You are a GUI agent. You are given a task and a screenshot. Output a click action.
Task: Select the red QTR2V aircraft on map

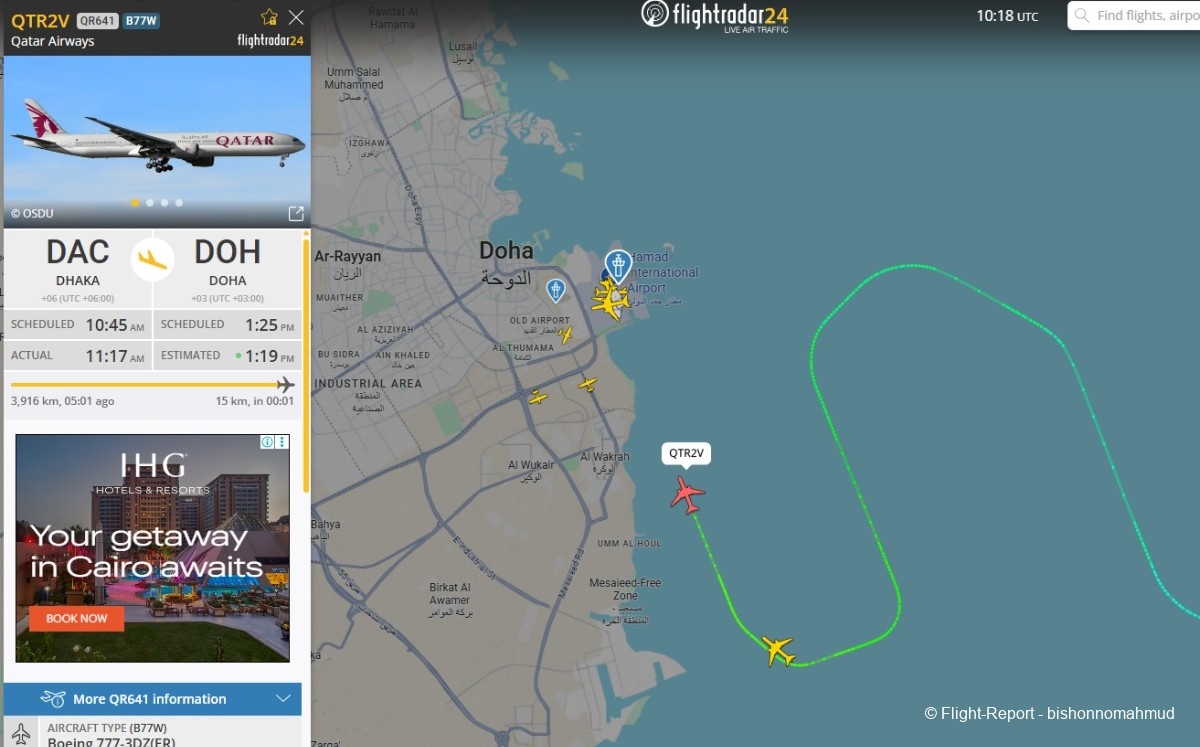(687, 494)
